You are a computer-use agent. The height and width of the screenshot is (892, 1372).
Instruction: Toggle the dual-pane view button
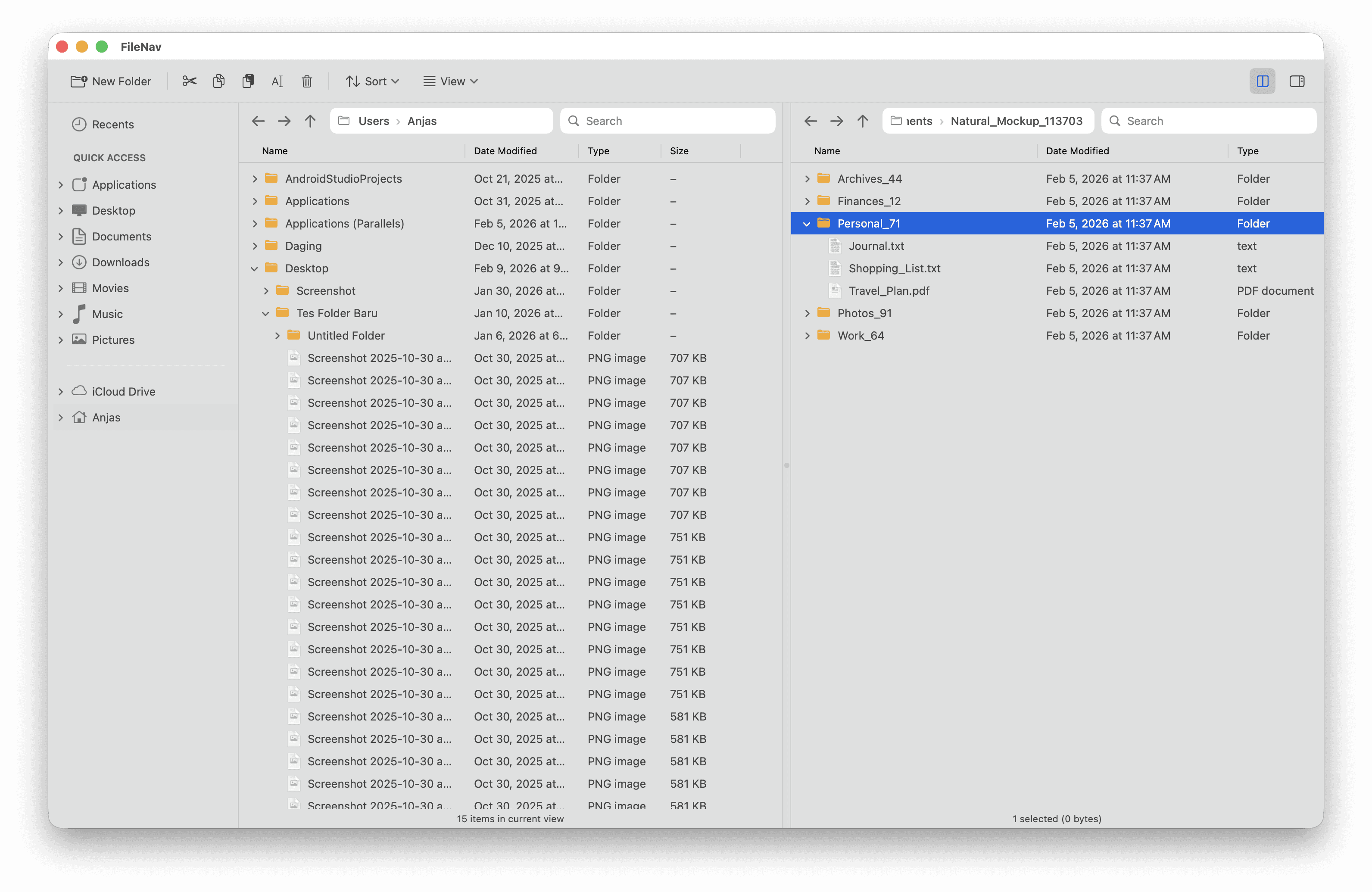(1262, 81)
